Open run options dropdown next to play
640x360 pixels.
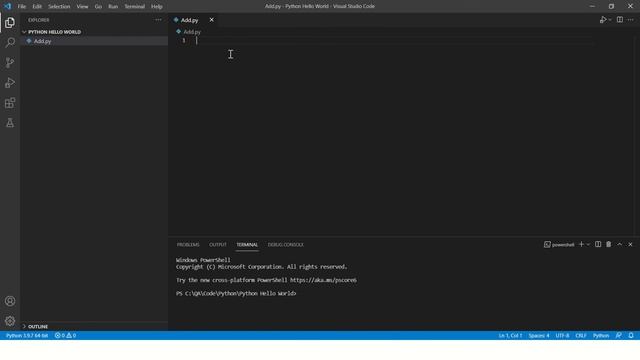(610, 20)
